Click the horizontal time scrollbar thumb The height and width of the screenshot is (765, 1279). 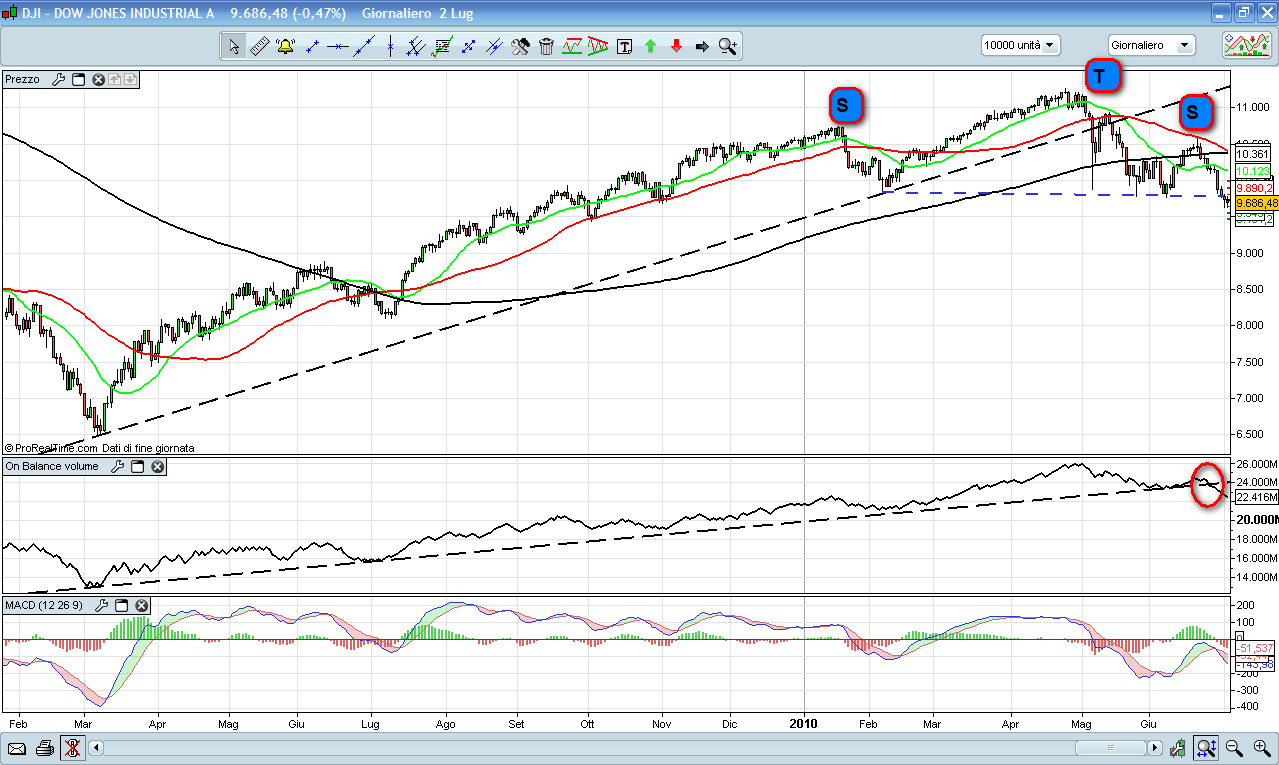(1110, 747)
